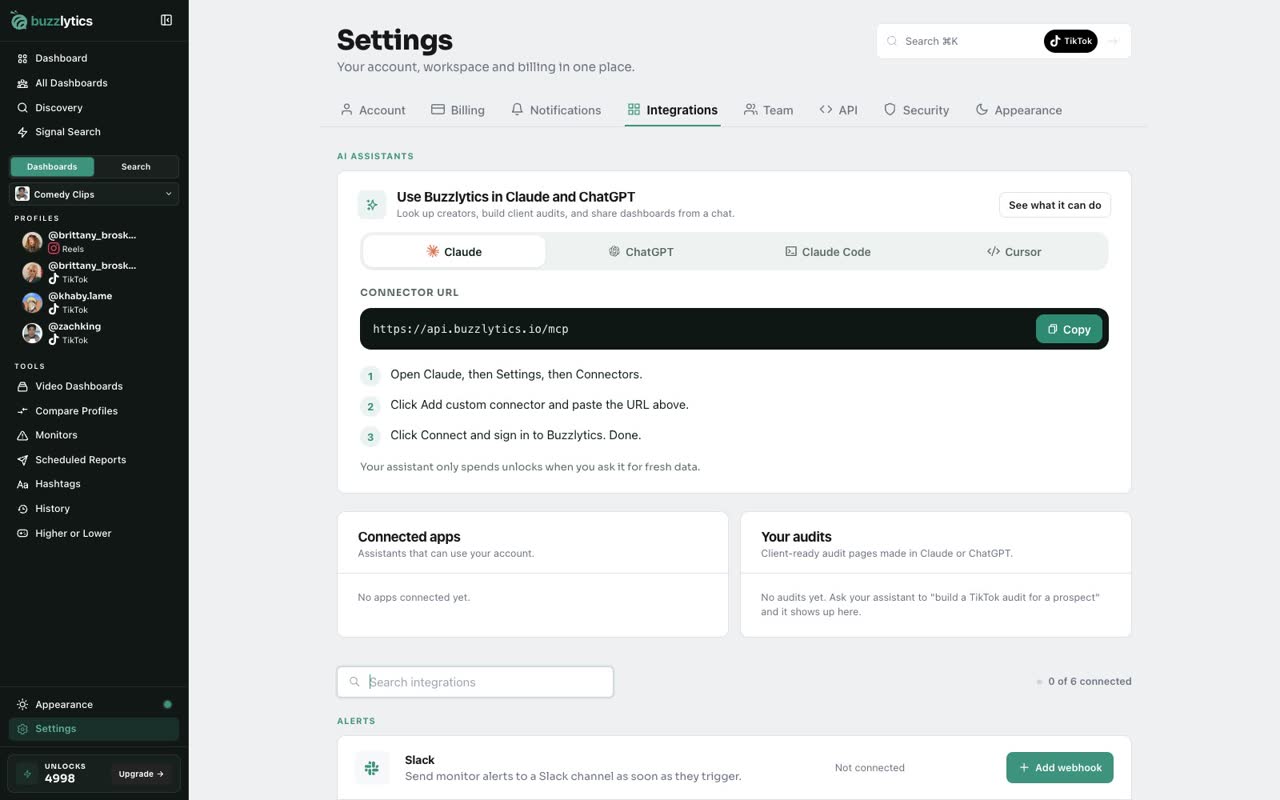Open Compare Profiles tool
Image resolution: width=1280 pixels, height=800 pixels.
[94, 411]
